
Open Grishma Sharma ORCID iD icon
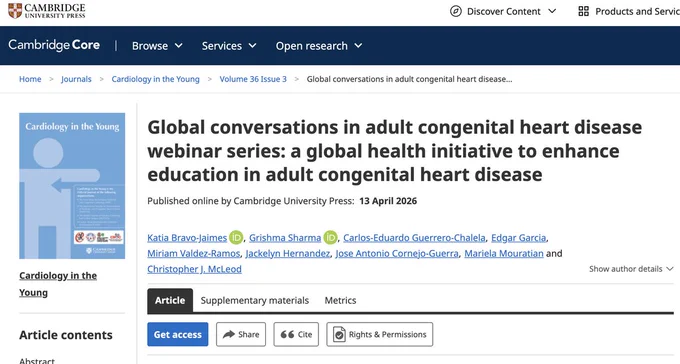coord(330,237)
